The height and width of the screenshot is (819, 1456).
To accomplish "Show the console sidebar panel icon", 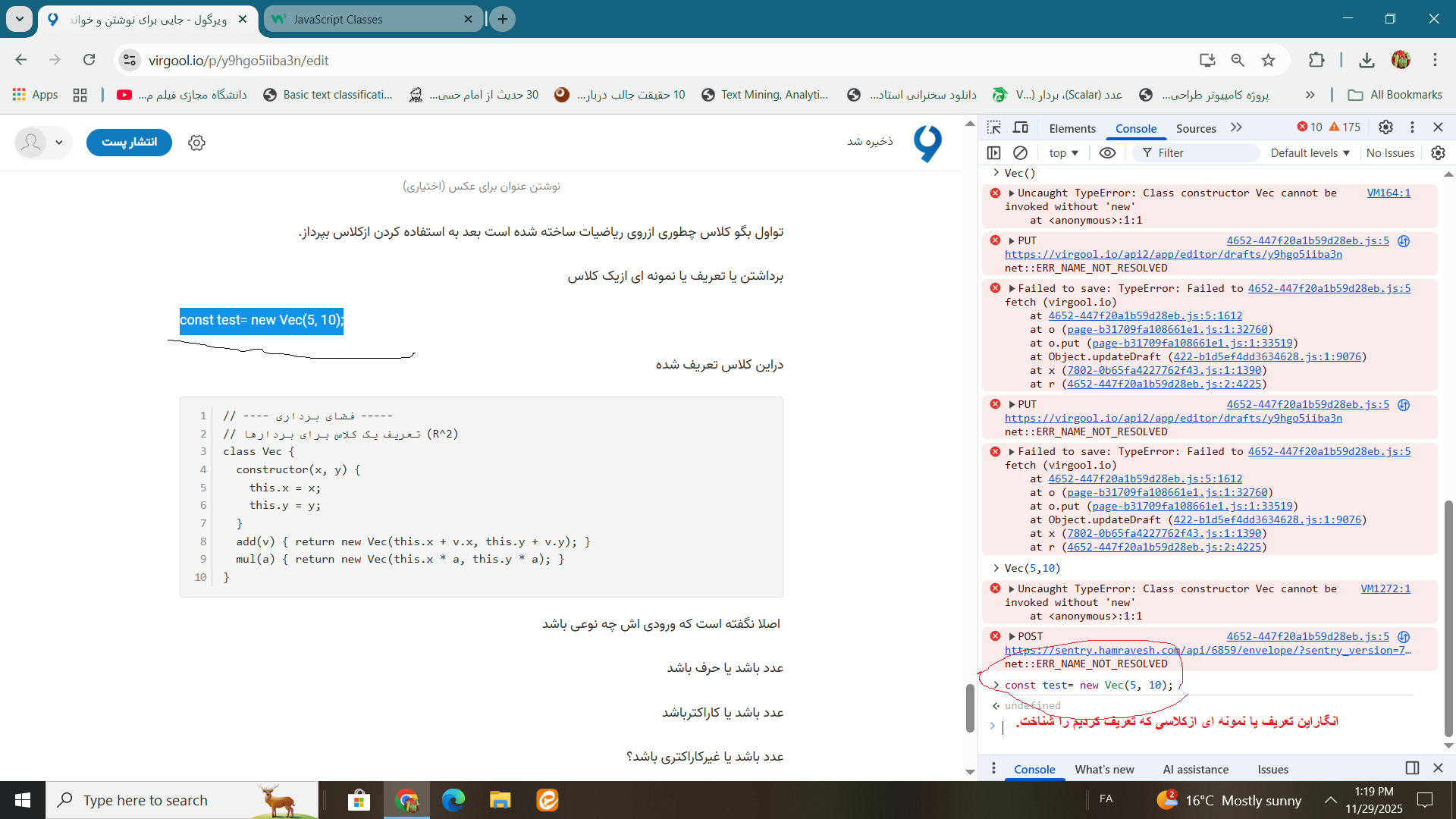I will click(993, 153).
